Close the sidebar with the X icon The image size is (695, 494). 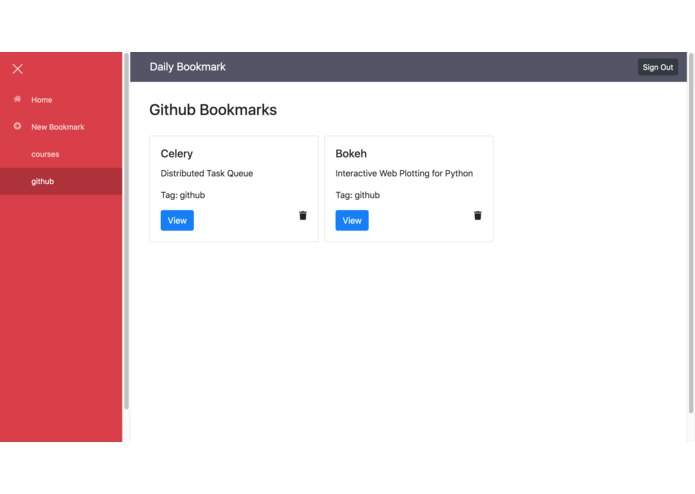coord(18,69)
